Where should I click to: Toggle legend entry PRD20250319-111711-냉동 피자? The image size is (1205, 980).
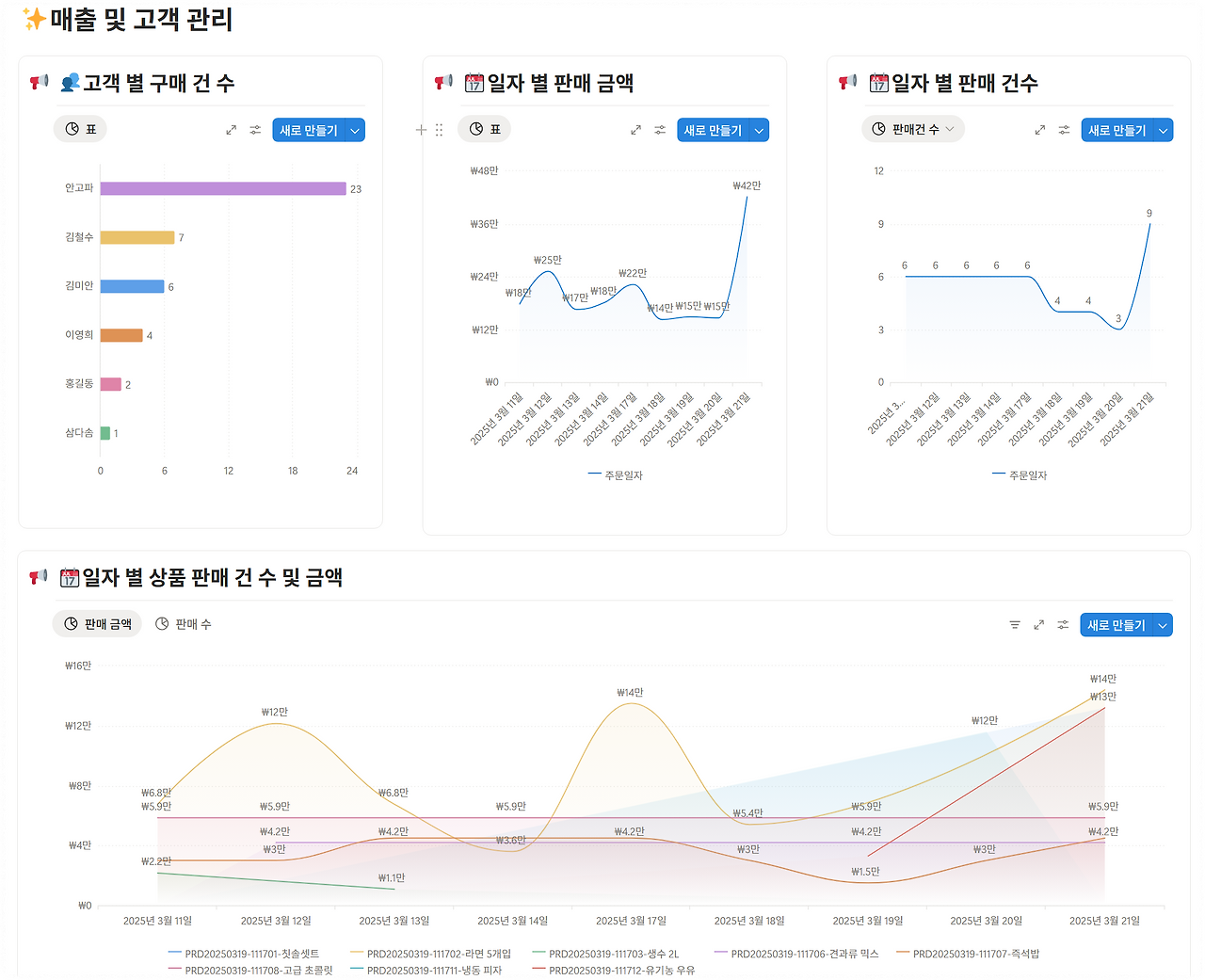pos(426,970)
